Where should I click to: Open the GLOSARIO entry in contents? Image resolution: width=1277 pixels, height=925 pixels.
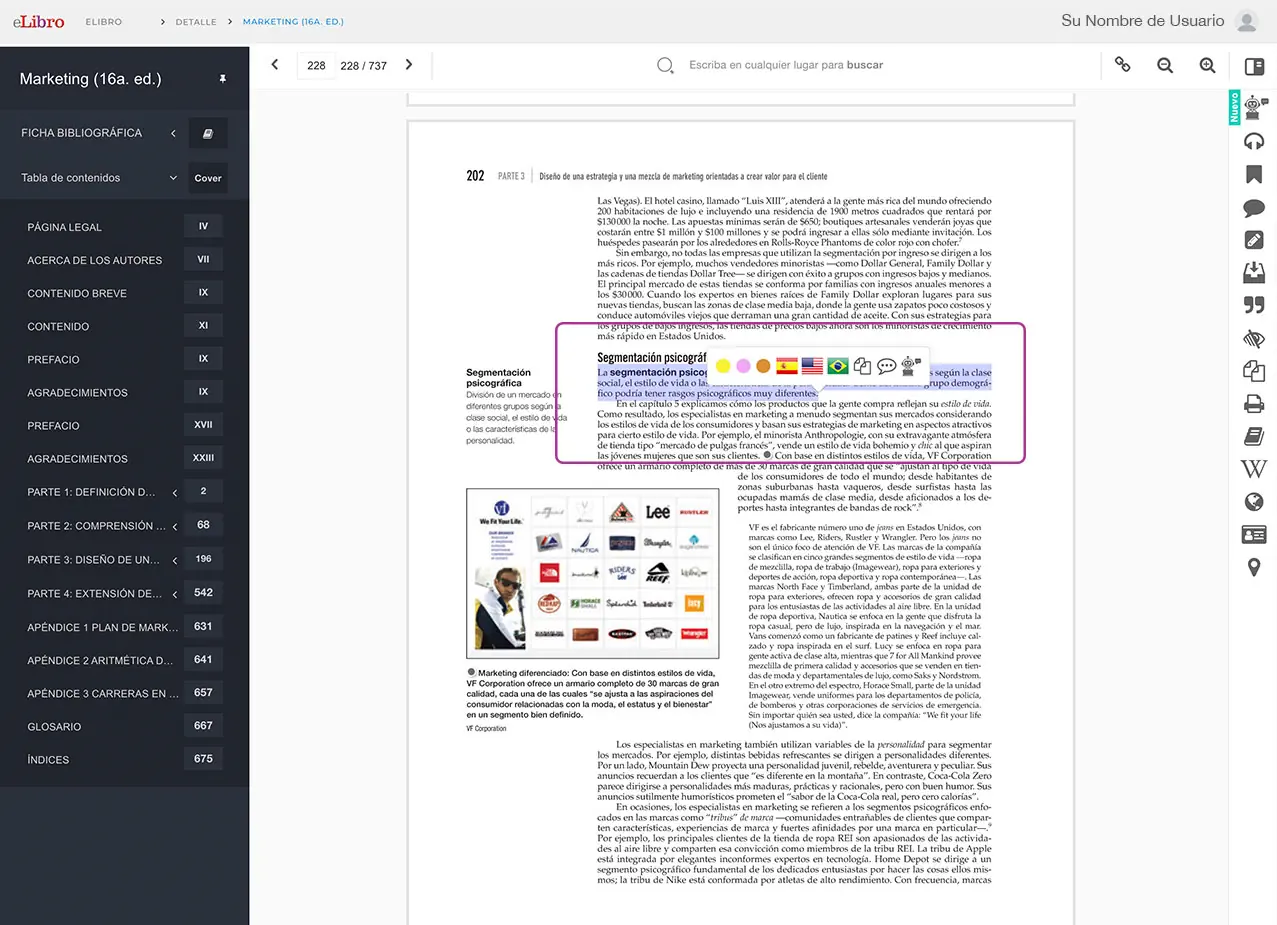pos(55,727)
